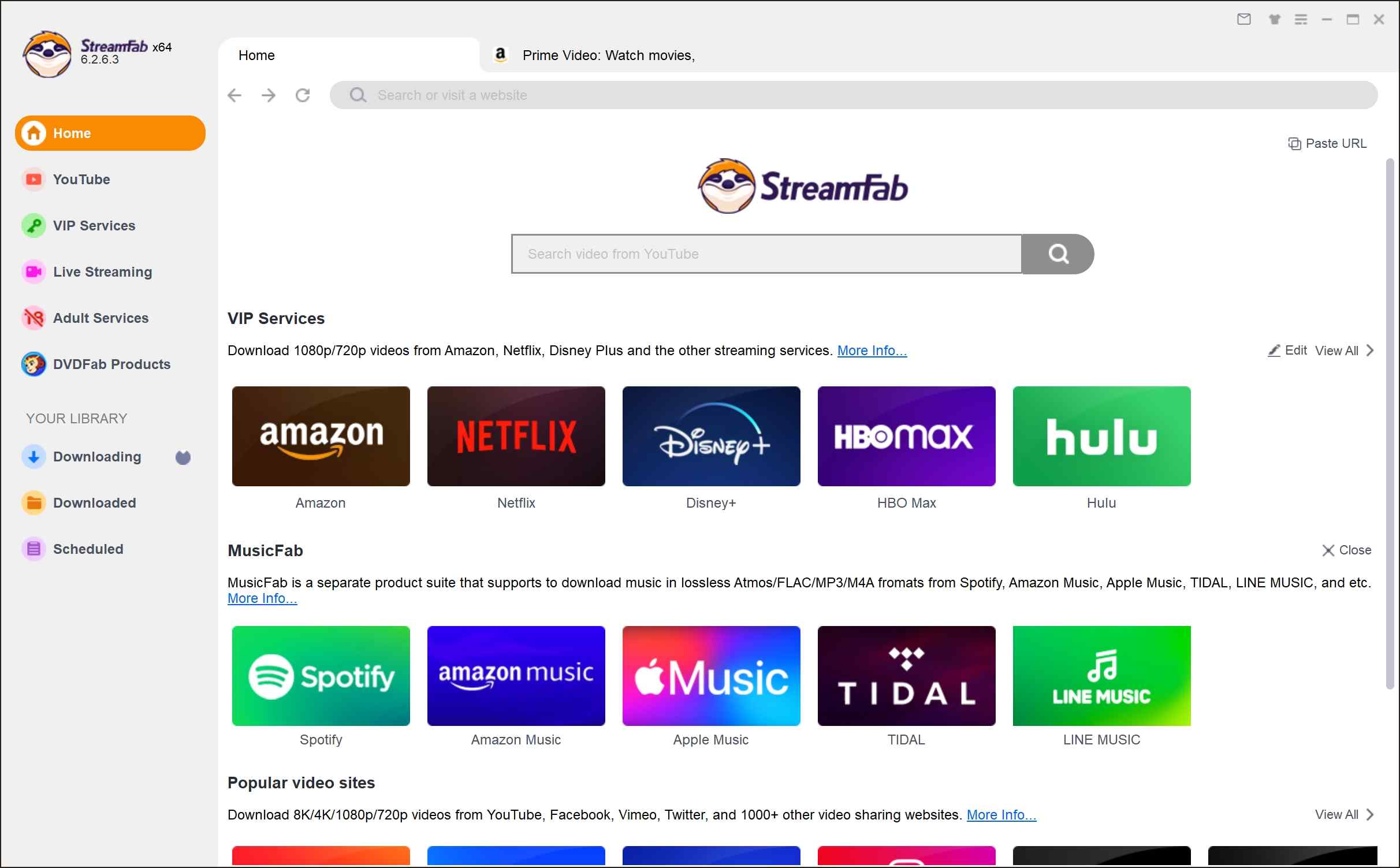Expand View All for VIP Services
Image resolution: width=1400 pixels, height=868 pixels.
point(1338,351)
